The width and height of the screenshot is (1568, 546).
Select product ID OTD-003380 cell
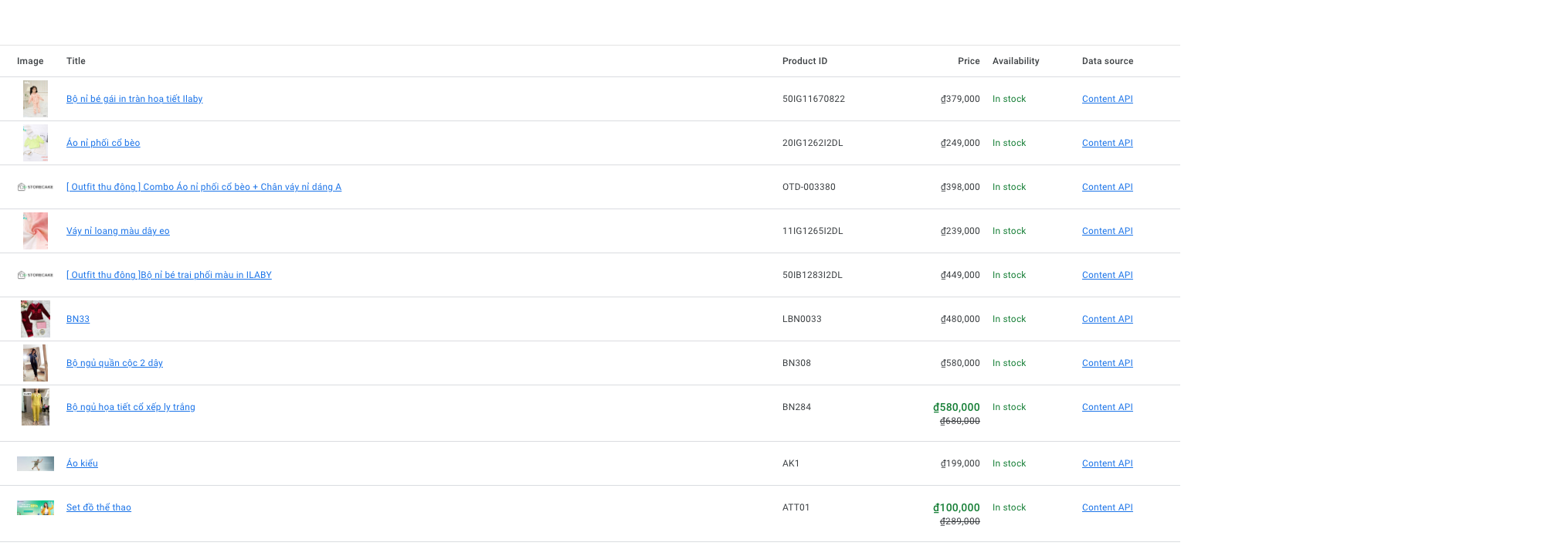point(809,187)
